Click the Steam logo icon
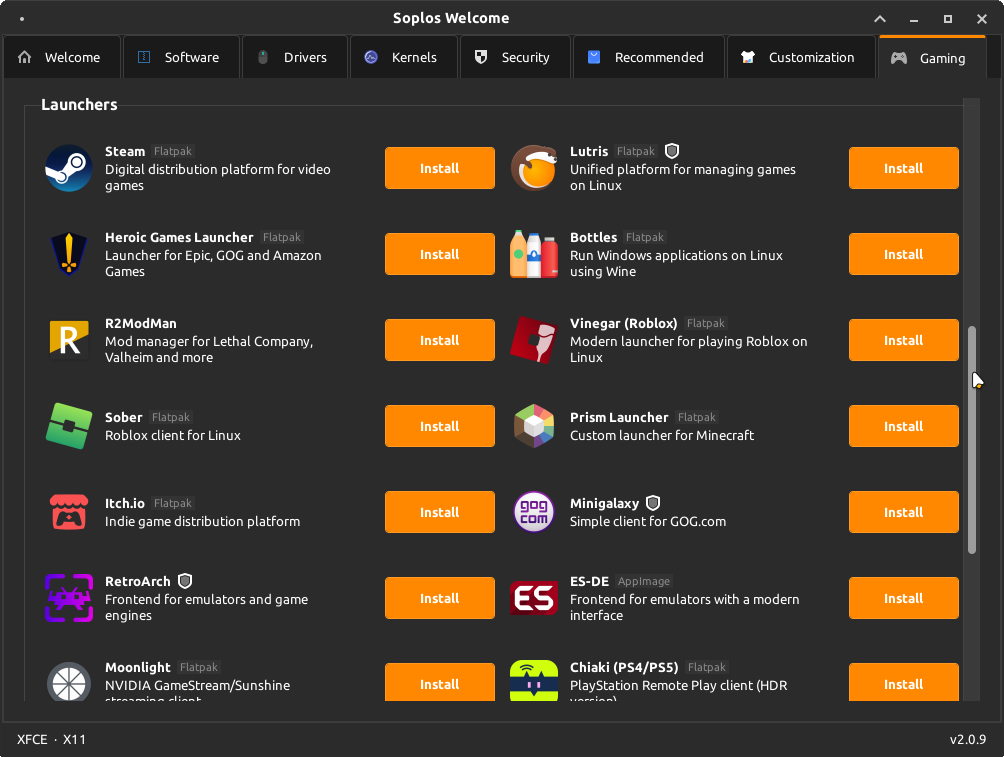The image size is (1004, 757). [69, 168]
